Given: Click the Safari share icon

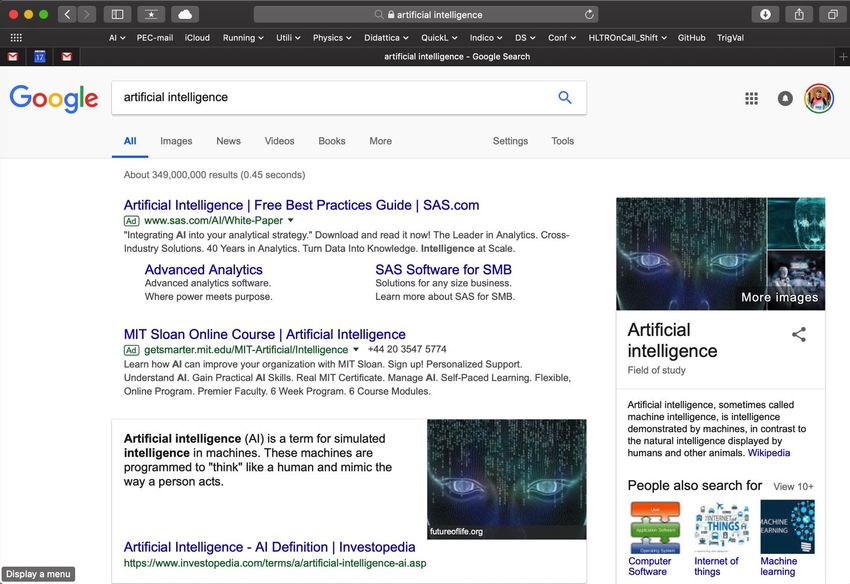Looking at the screenshot, I should [x=799, y=15].
